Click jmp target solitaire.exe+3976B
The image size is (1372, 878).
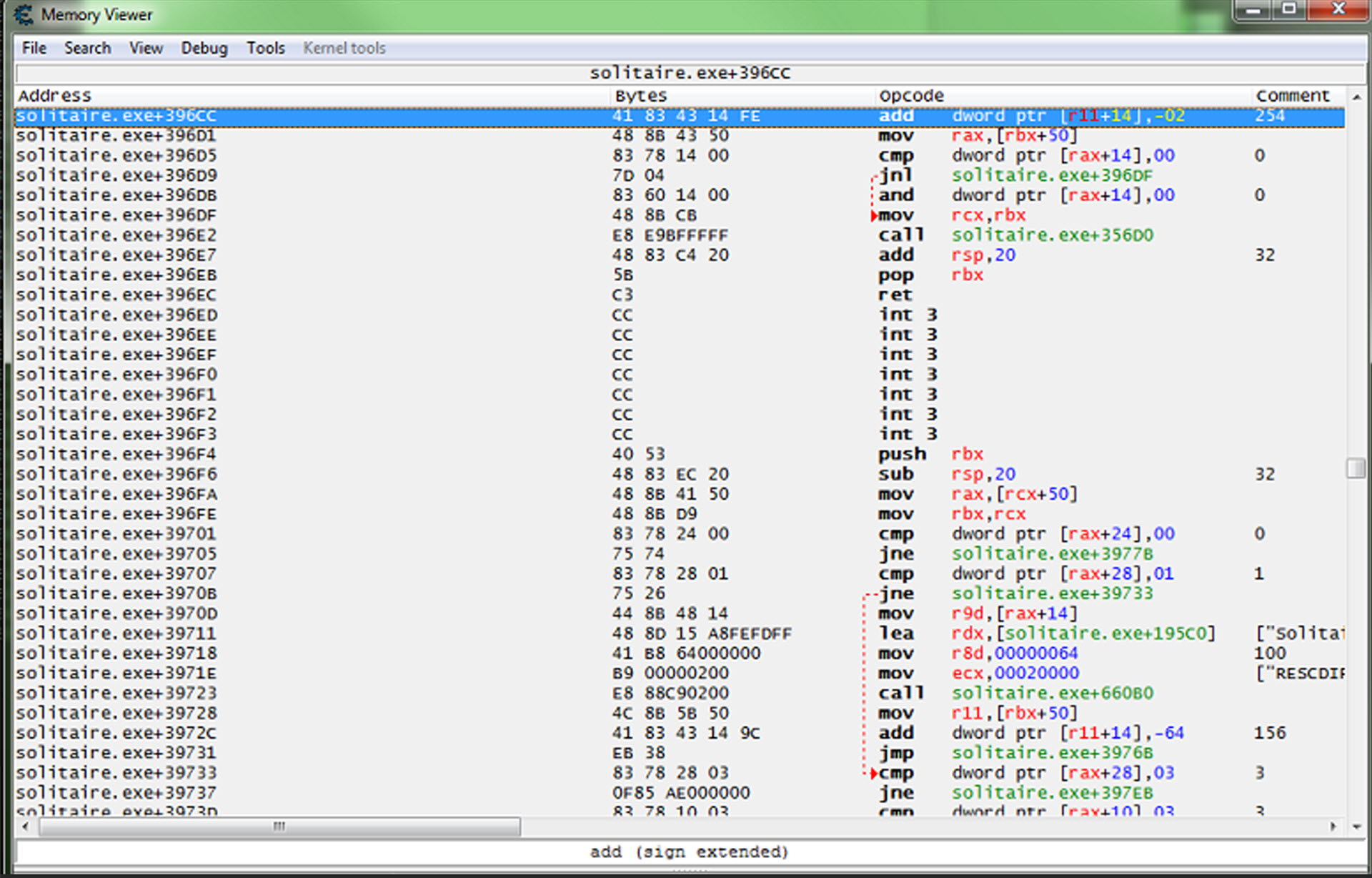pyautogui.click(x=1053, y=754)
